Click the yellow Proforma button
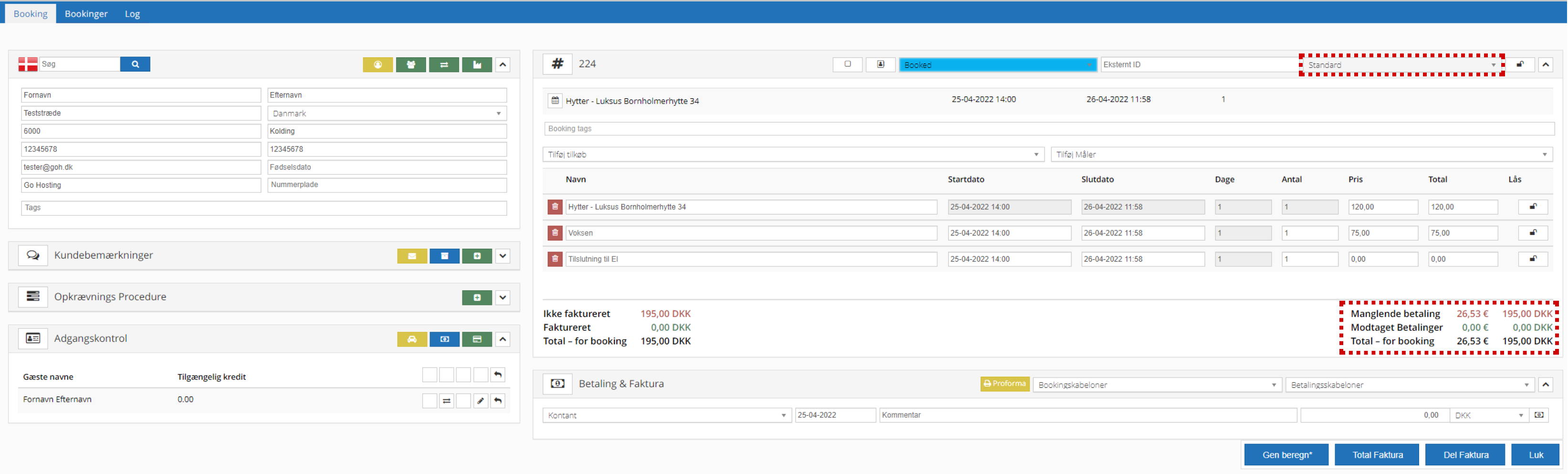1568x474 pixels. 1004,384
